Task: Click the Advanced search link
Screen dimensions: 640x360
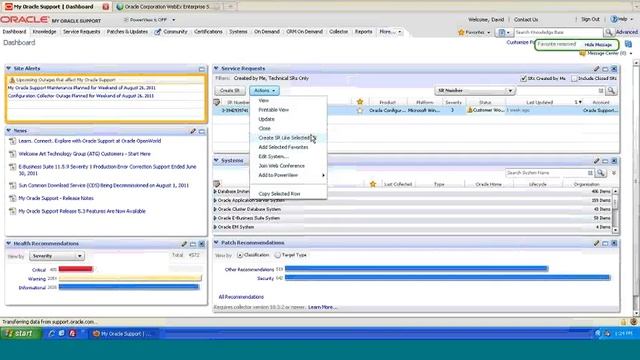Action: pyautogui.click(x=626, y=32)
